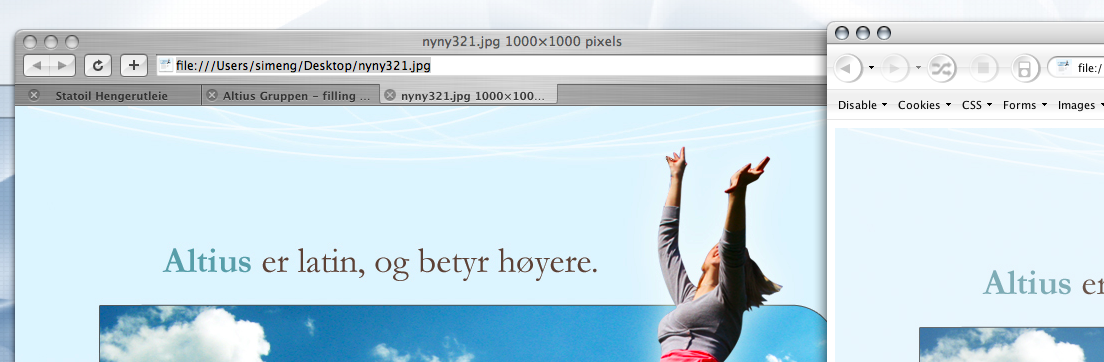
Task: Open back-history dropdown arrow in right window
Action: (871, 68)
